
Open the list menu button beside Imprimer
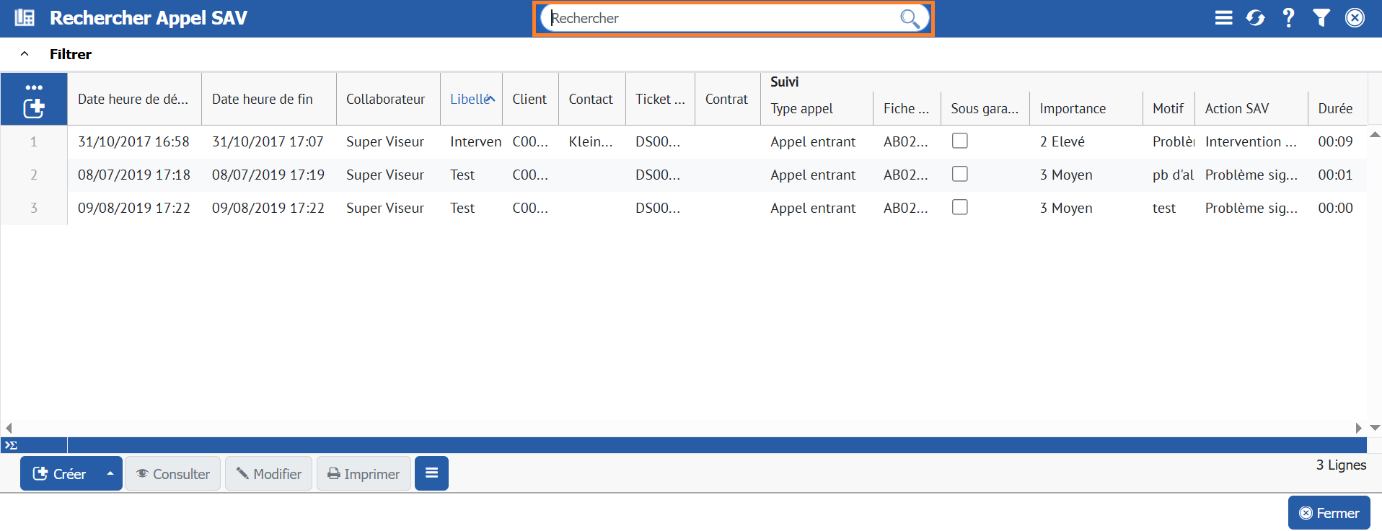432,474
